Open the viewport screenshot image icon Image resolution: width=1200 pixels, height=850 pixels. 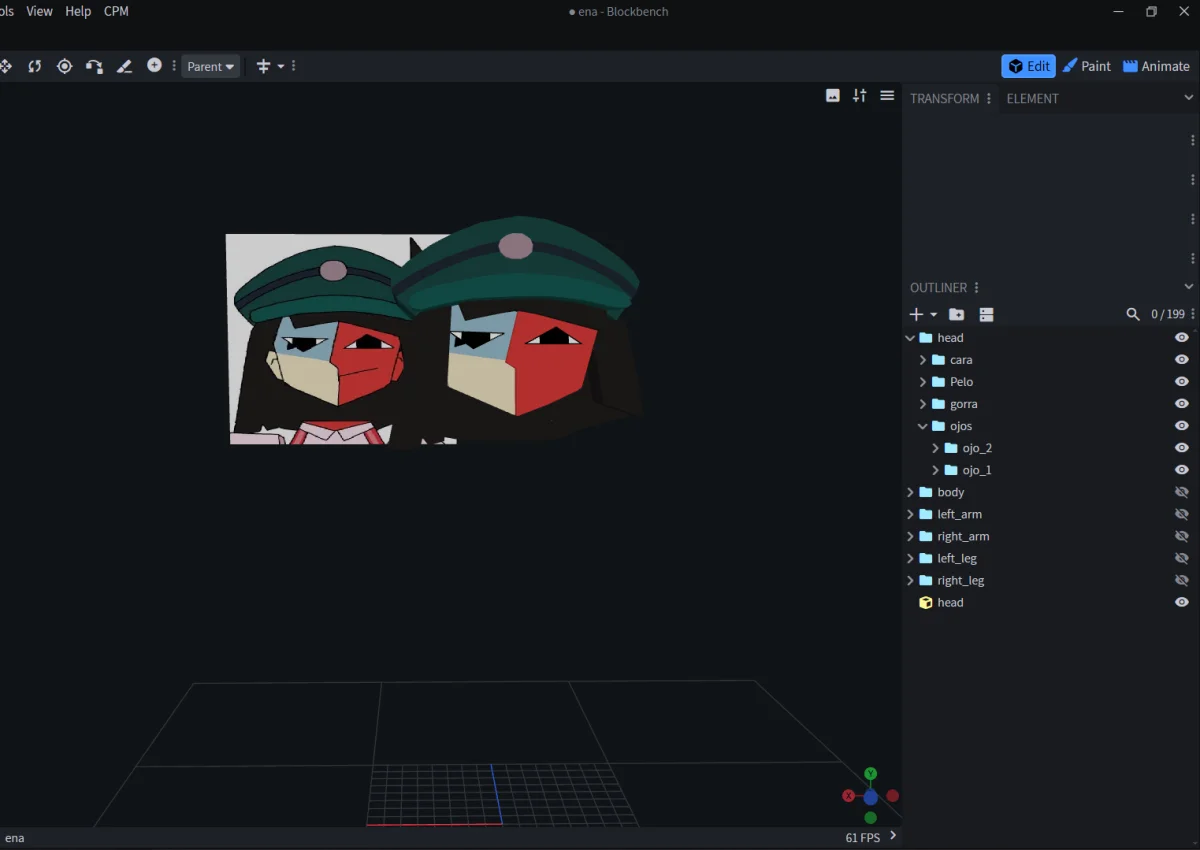click(x=833, y=95)
